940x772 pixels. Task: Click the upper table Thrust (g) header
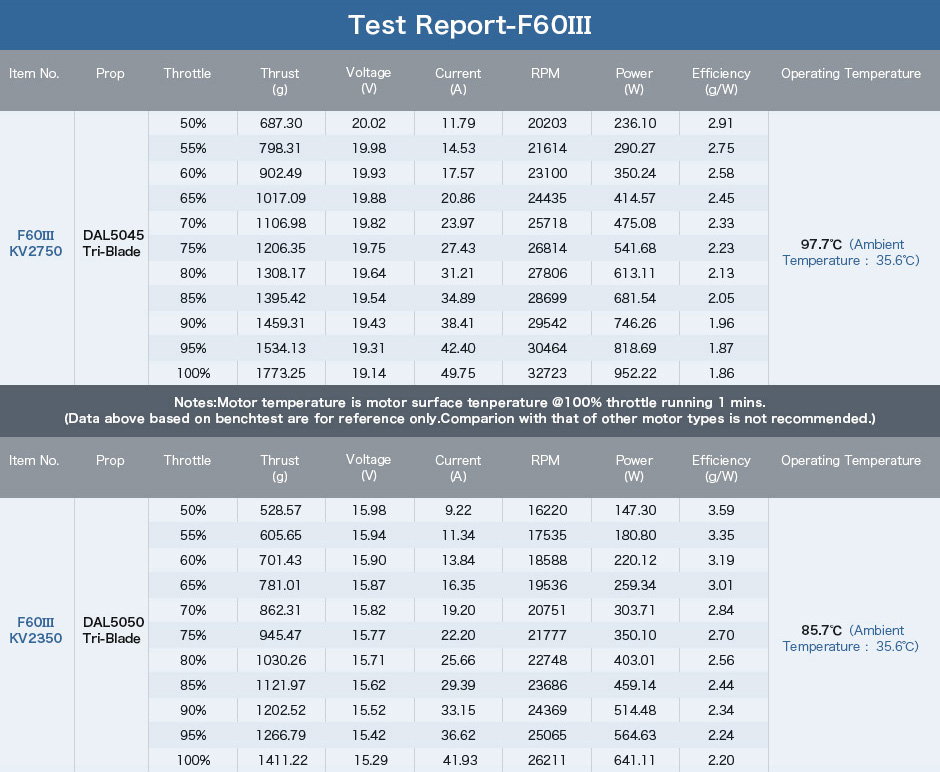(279, 81)
